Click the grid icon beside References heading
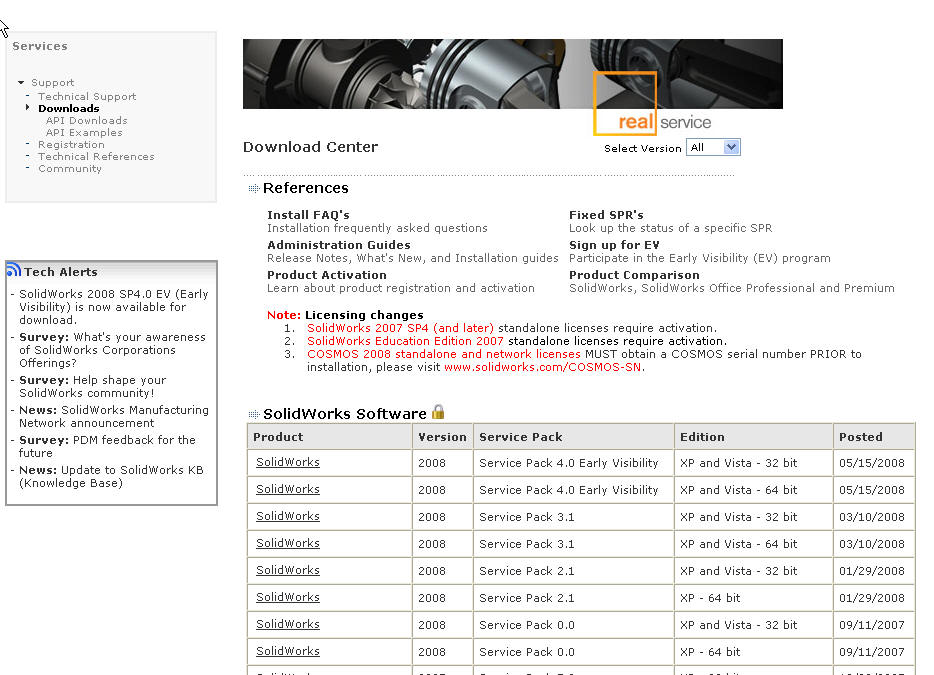The width and height of the screenshot is (934, 675). pos(254,188)
